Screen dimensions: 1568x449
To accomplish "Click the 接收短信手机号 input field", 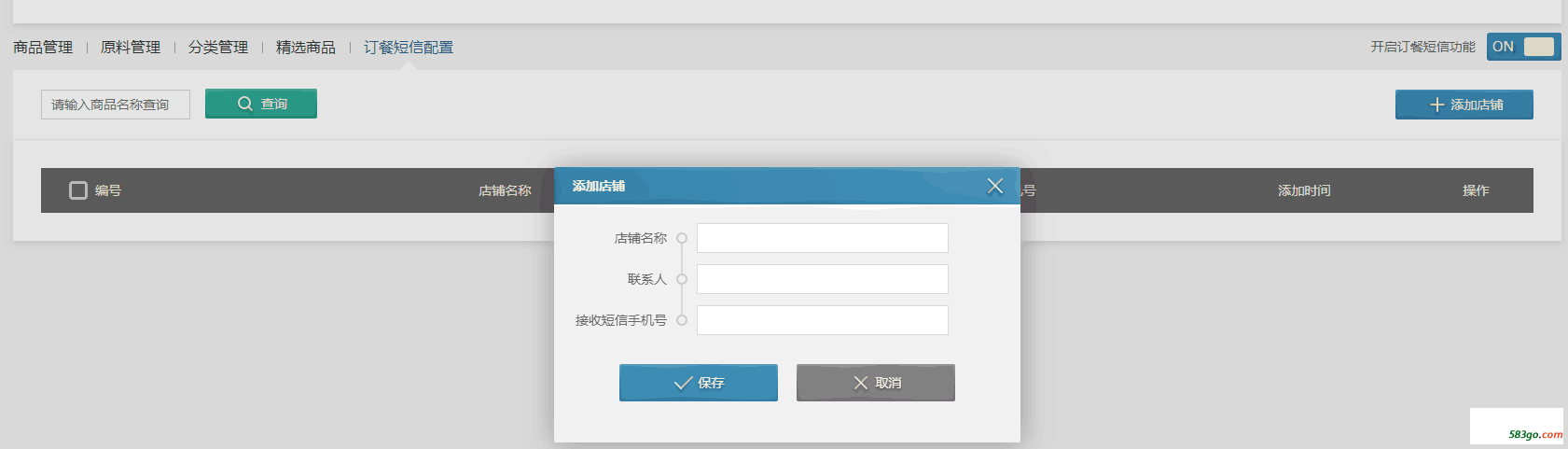I will [822, 320].
